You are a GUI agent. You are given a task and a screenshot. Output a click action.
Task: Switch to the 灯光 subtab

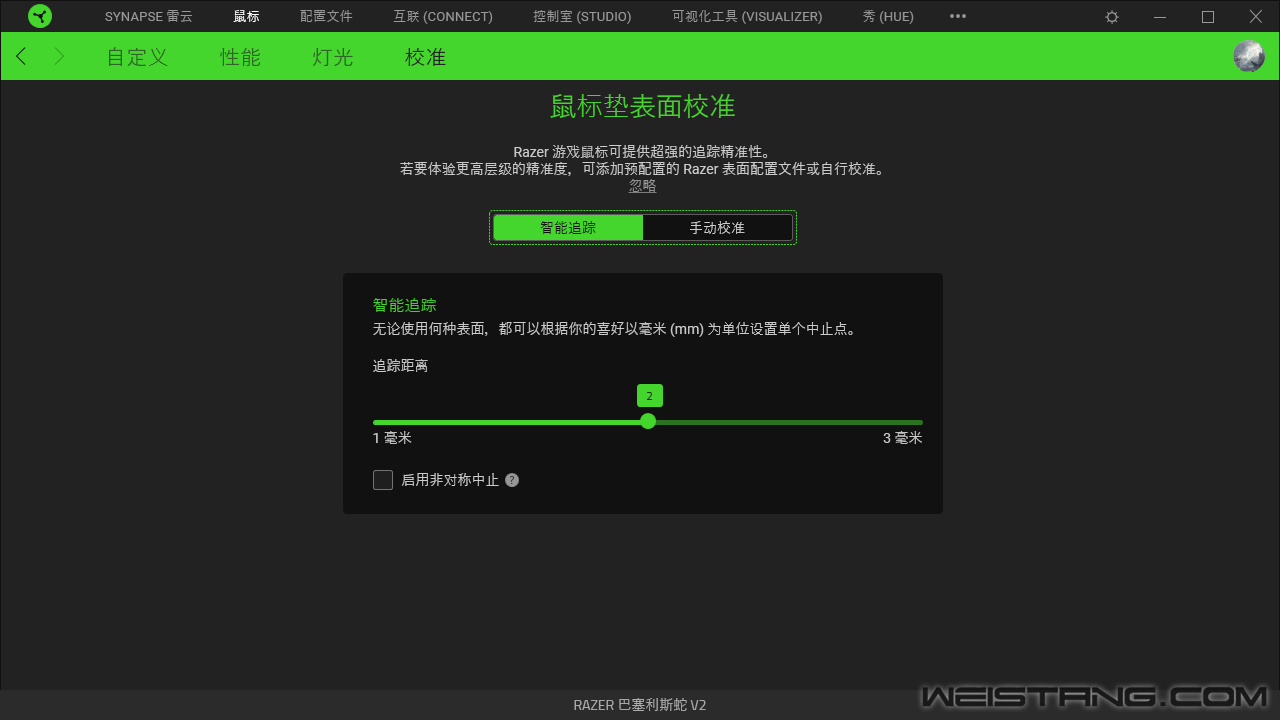click(333, 57)
